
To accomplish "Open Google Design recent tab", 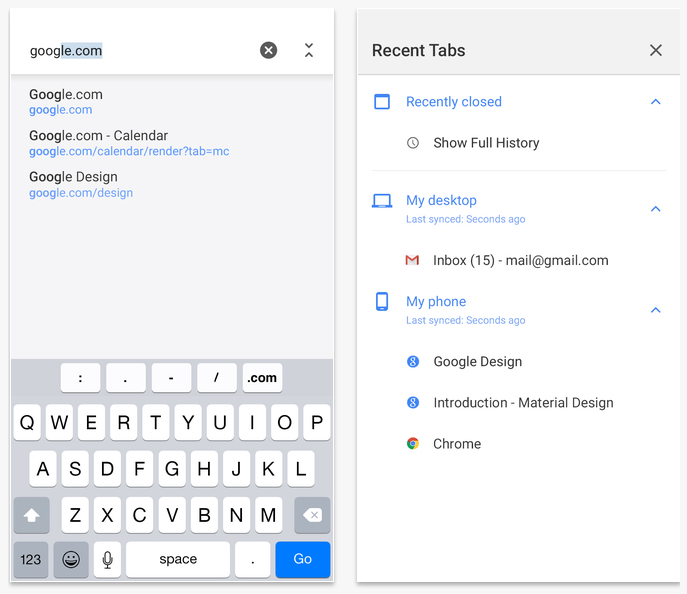I will coord(477,362).
